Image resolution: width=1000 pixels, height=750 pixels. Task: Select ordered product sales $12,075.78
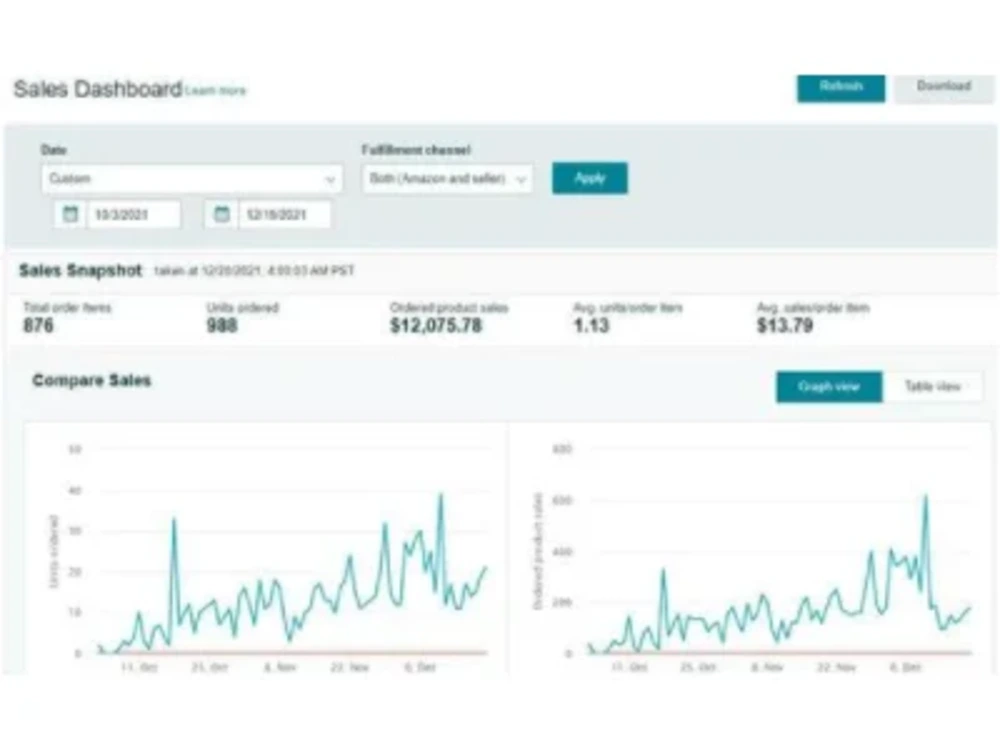(x=436, y=325)
